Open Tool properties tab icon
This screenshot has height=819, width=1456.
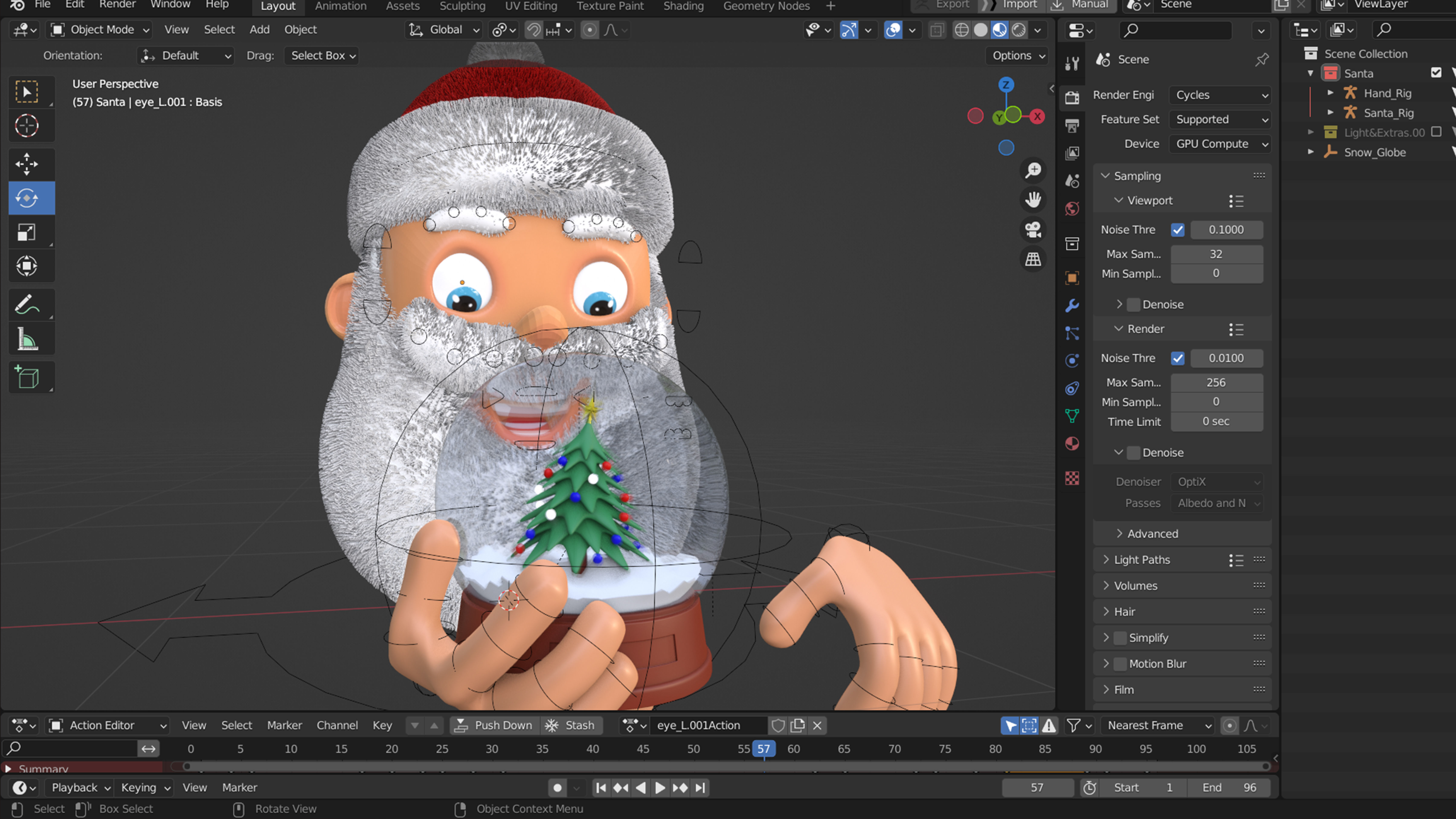pyautogui.click(x=1072, y=63)
